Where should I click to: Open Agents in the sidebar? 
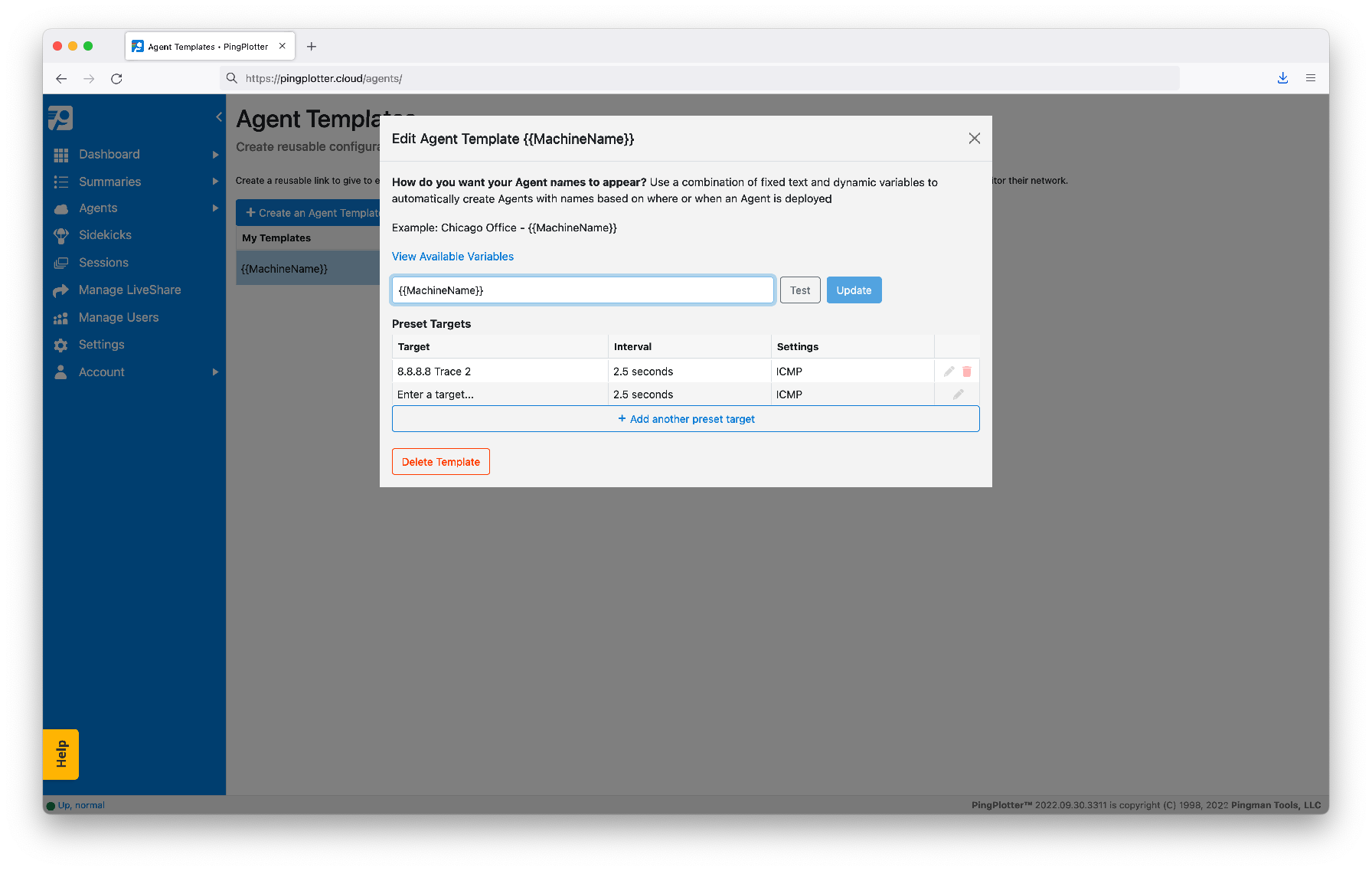(x=98, y=208)
